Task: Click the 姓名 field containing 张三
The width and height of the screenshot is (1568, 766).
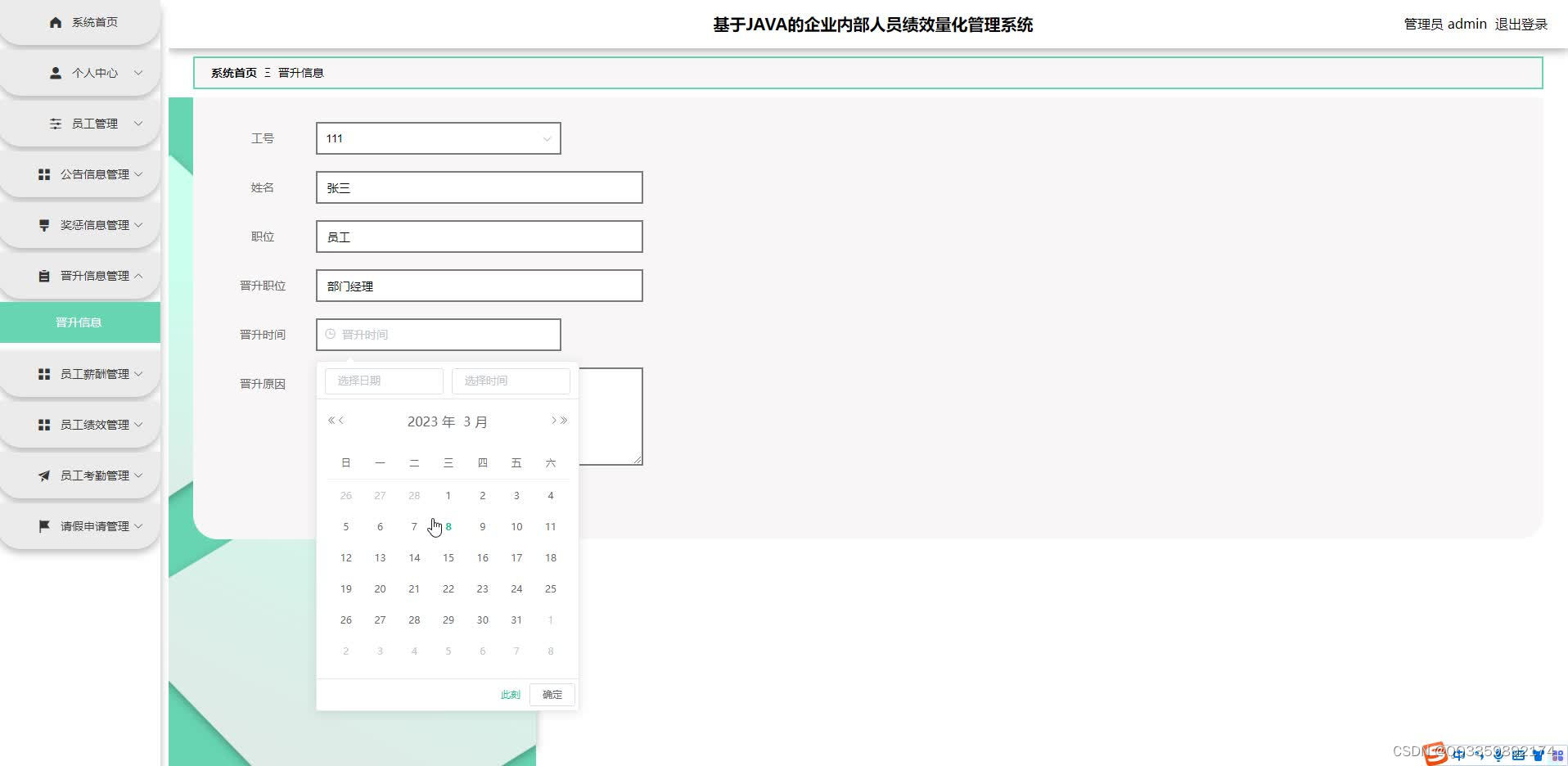Action: click(480, 187)
